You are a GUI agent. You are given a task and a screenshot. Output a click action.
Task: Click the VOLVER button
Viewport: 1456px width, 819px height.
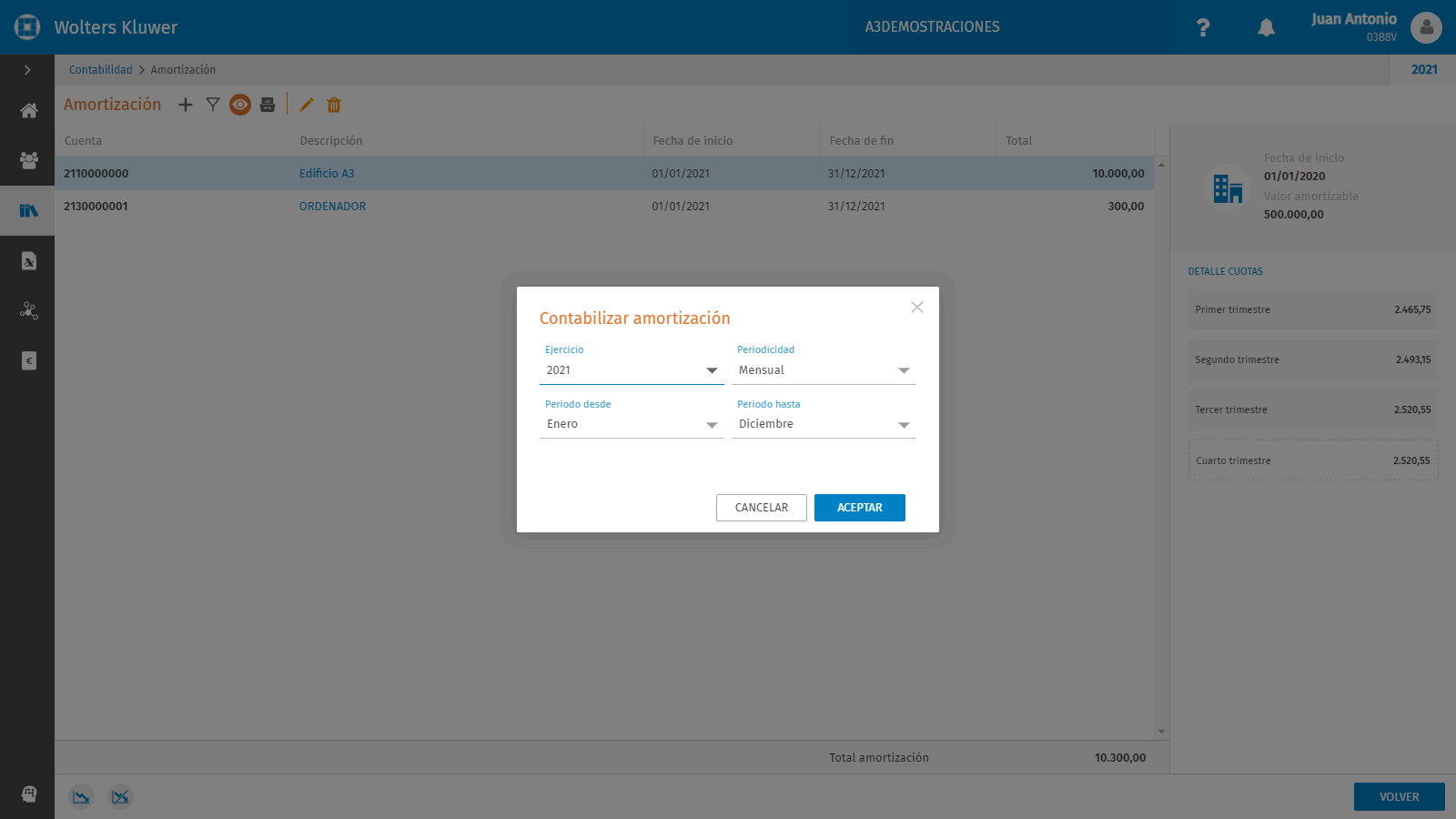click(1400, 797)
